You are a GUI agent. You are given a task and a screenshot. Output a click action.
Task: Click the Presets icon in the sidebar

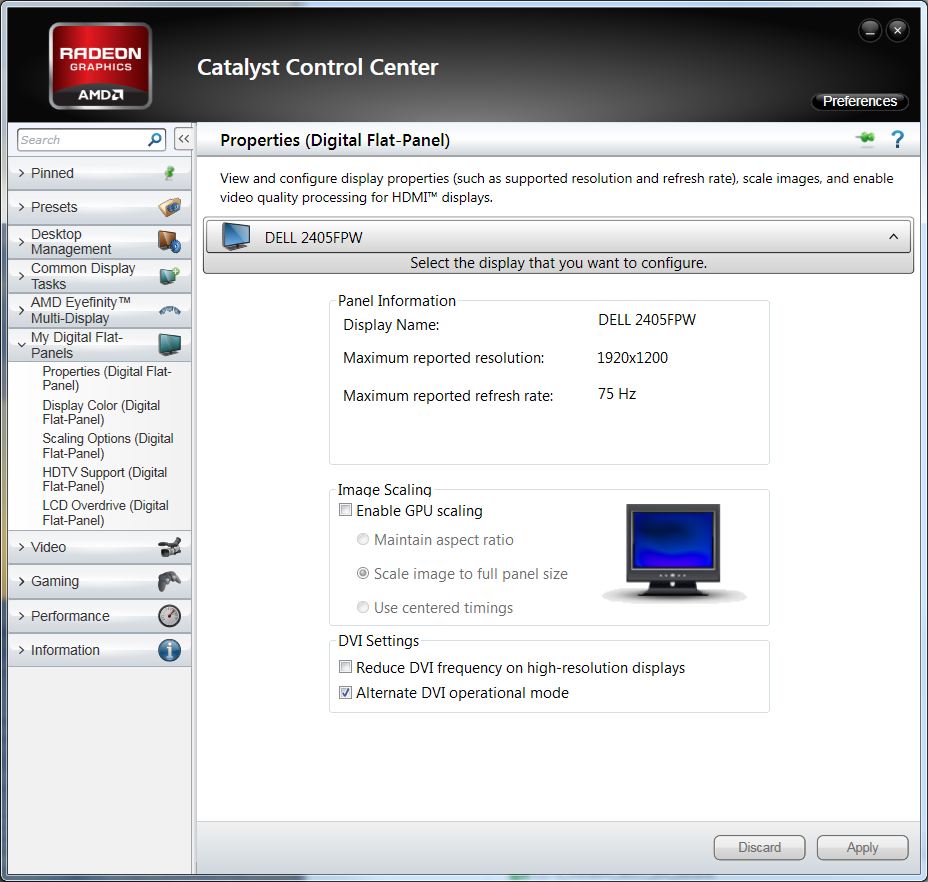pos(170,207)
